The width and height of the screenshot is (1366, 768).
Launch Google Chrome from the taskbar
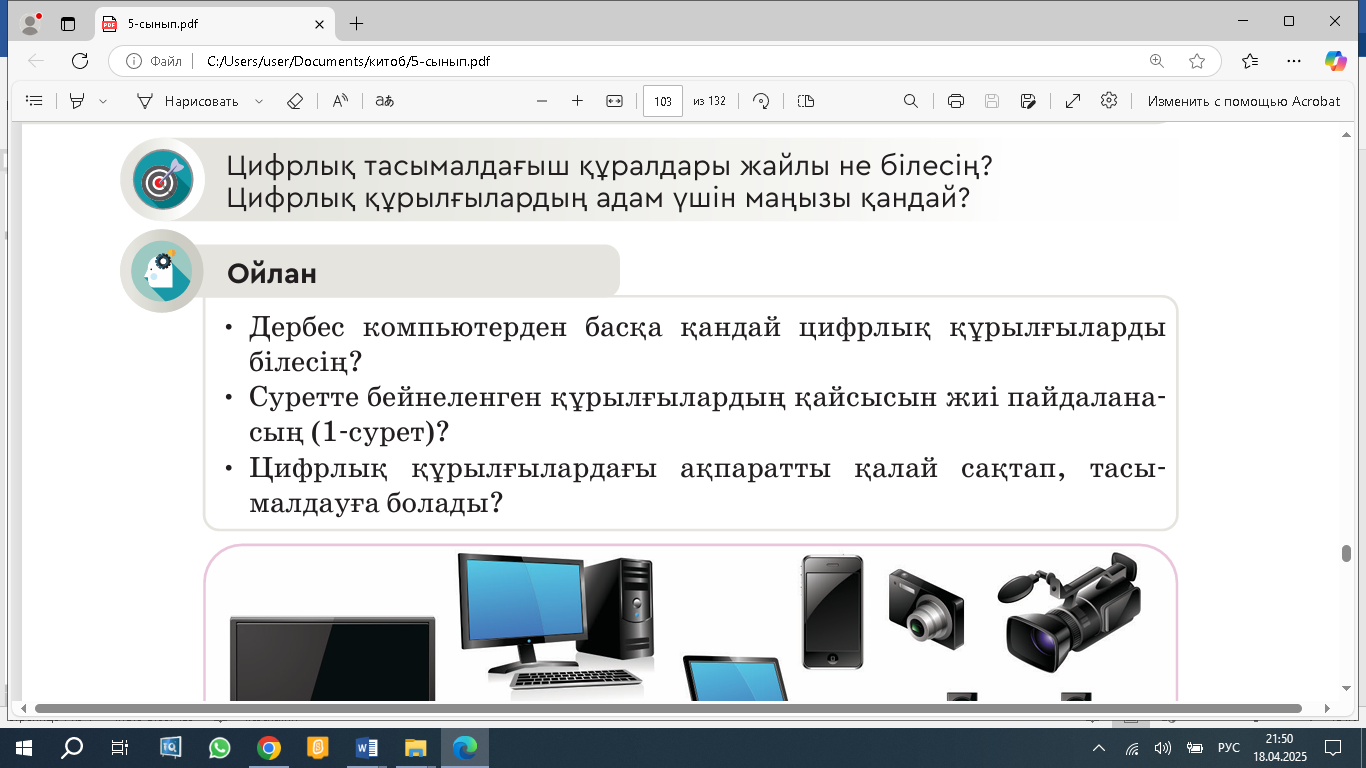point(268,747)
